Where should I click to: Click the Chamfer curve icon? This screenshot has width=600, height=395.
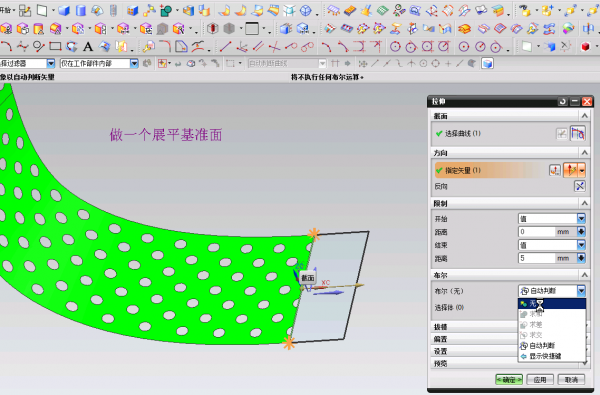click(181, 47)
